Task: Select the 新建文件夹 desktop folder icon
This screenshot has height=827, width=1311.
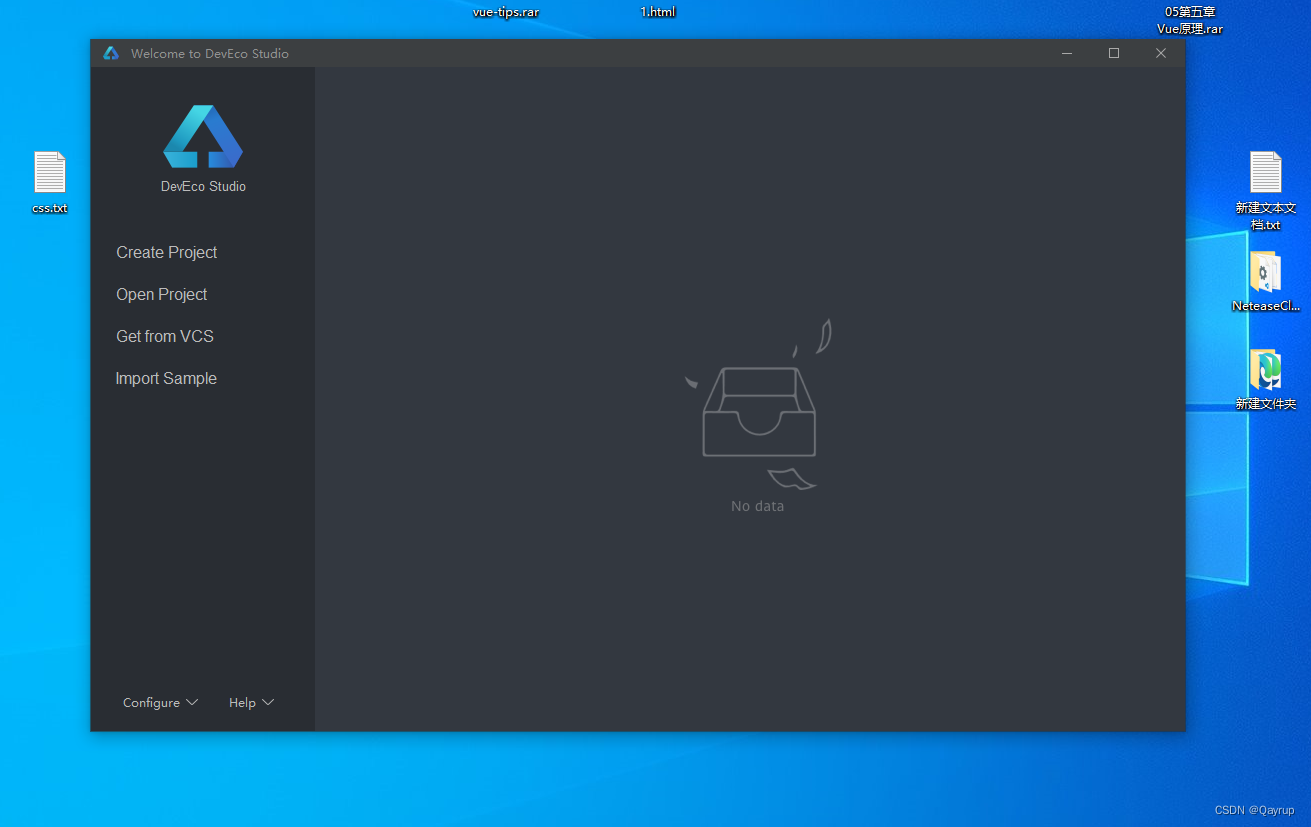Action: coord(1265,371)
